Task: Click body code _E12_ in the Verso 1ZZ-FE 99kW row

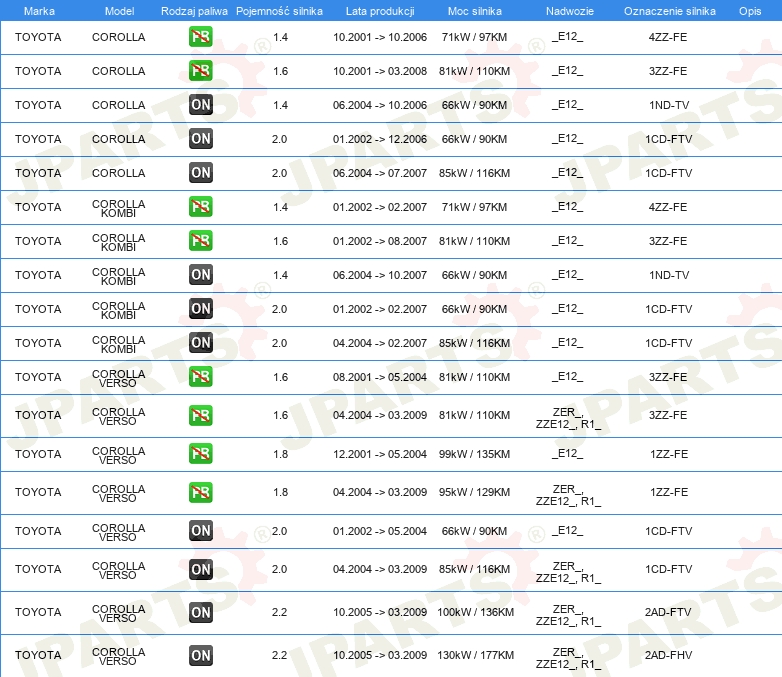Action: [x=567, y=453]
